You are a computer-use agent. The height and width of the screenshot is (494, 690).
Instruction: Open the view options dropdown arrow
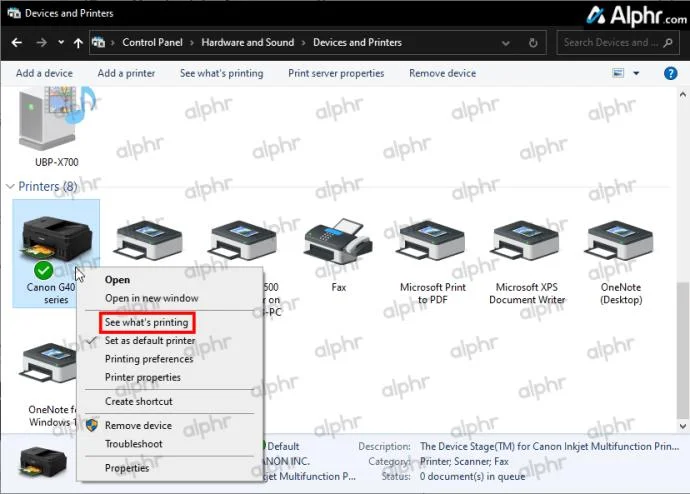pyautogui.click(x=636, y=73)
